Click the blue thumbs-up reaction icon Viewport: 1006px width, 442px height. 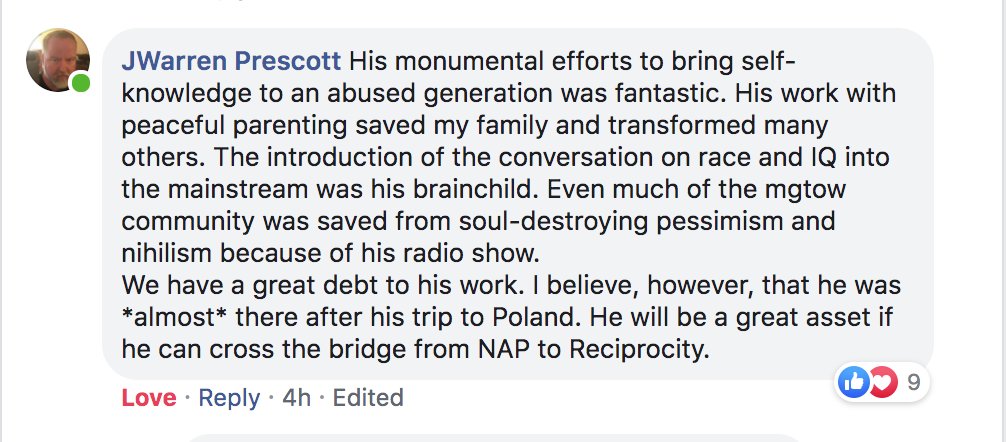(x=853, y=381)
